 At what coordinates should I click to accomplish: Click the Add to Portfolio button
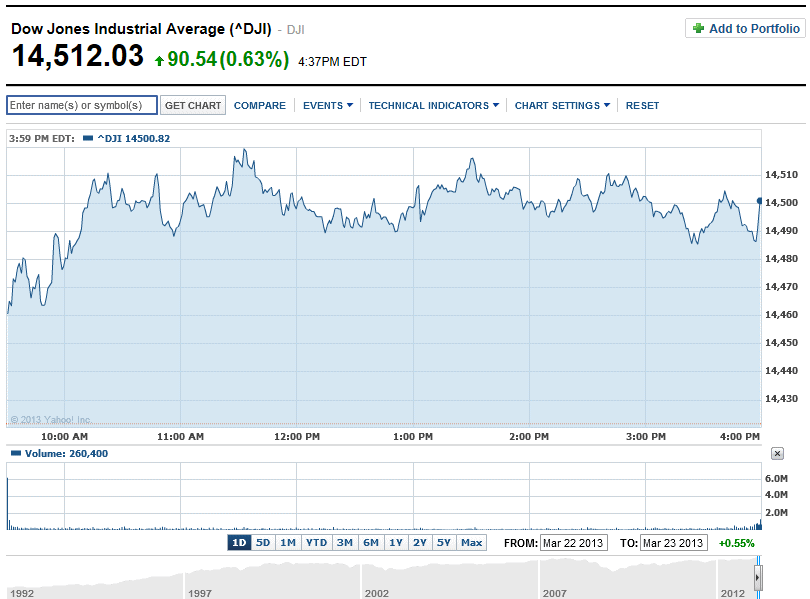tap(745, 28)
